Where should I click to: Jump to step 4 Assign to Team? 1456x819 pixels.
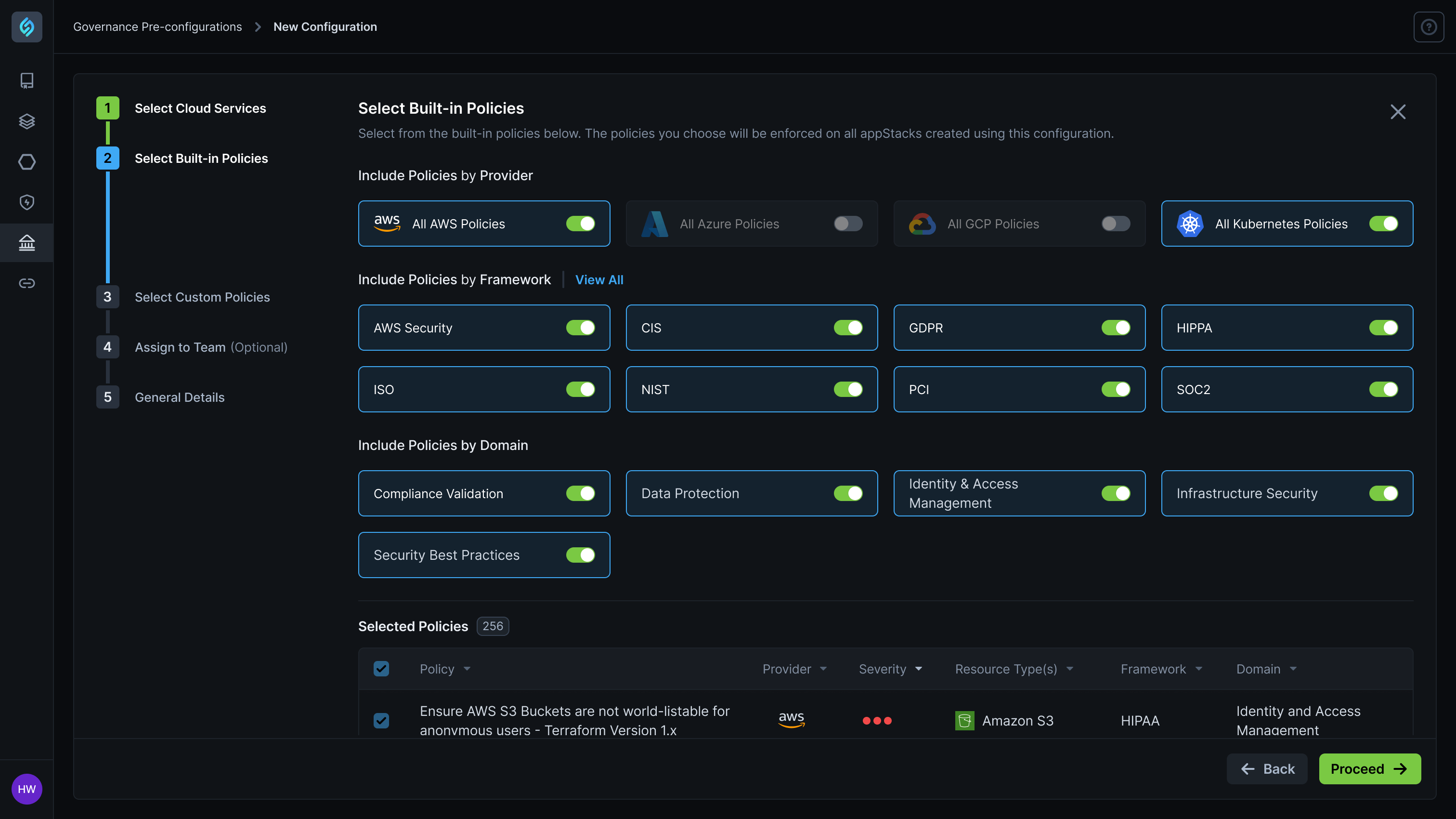pos(192,347)
